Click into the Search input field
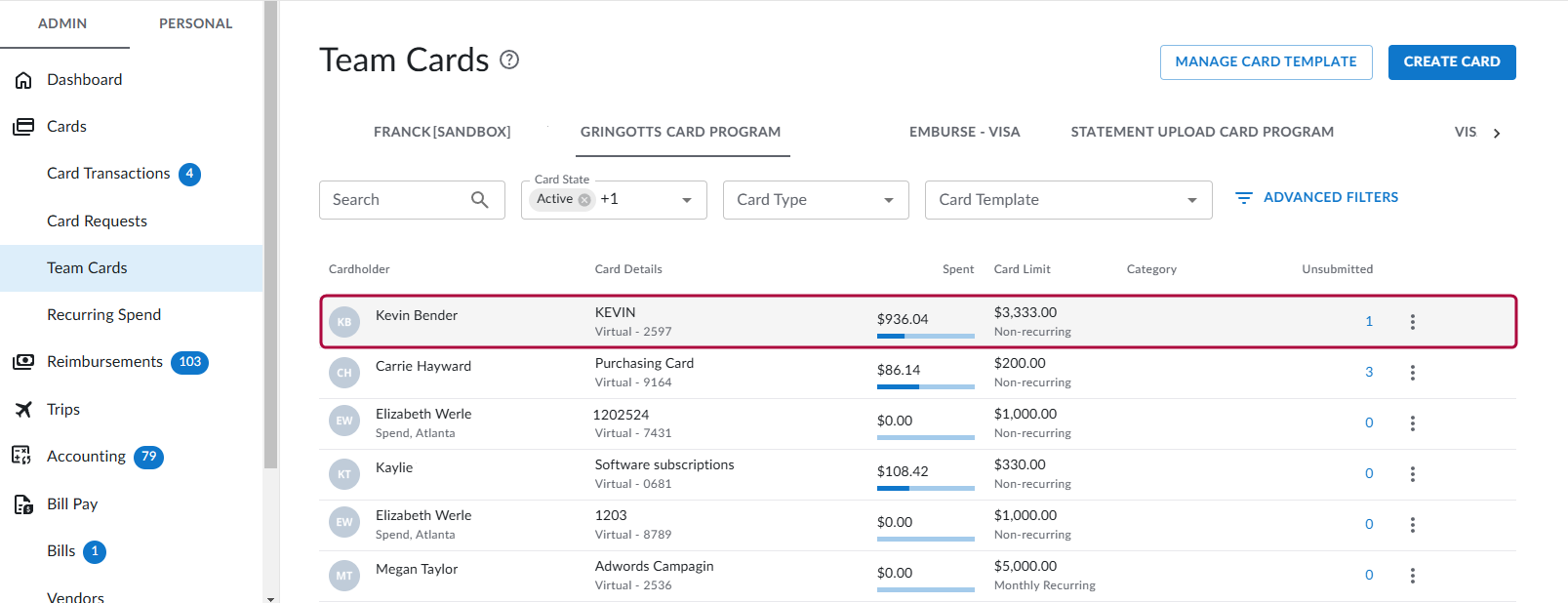This screenshot has width=1568, height=603. [x=395, y=200]
